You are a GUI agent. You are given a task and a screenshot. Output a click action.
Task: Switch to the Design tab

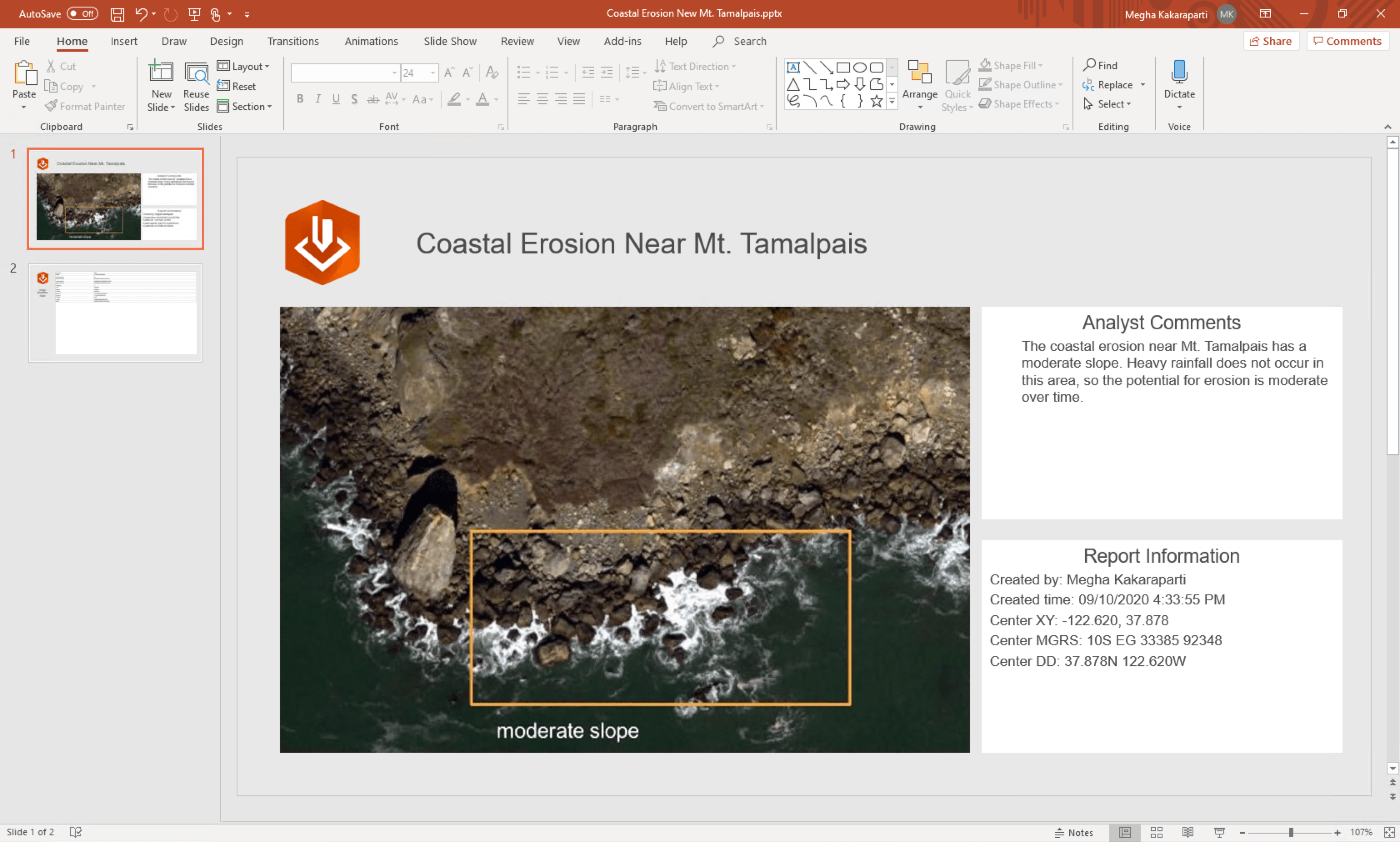(226, 41)
